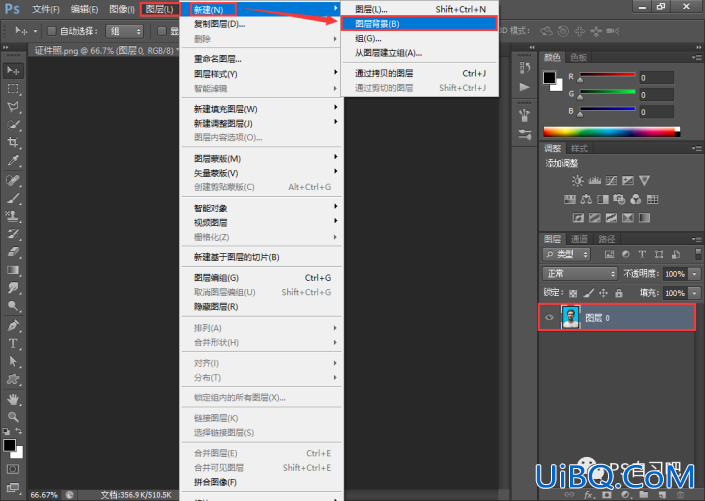The height and width of the screenshot is (501, 705).
Task: Lock layer position with move icon
Action: coord(603,293)
